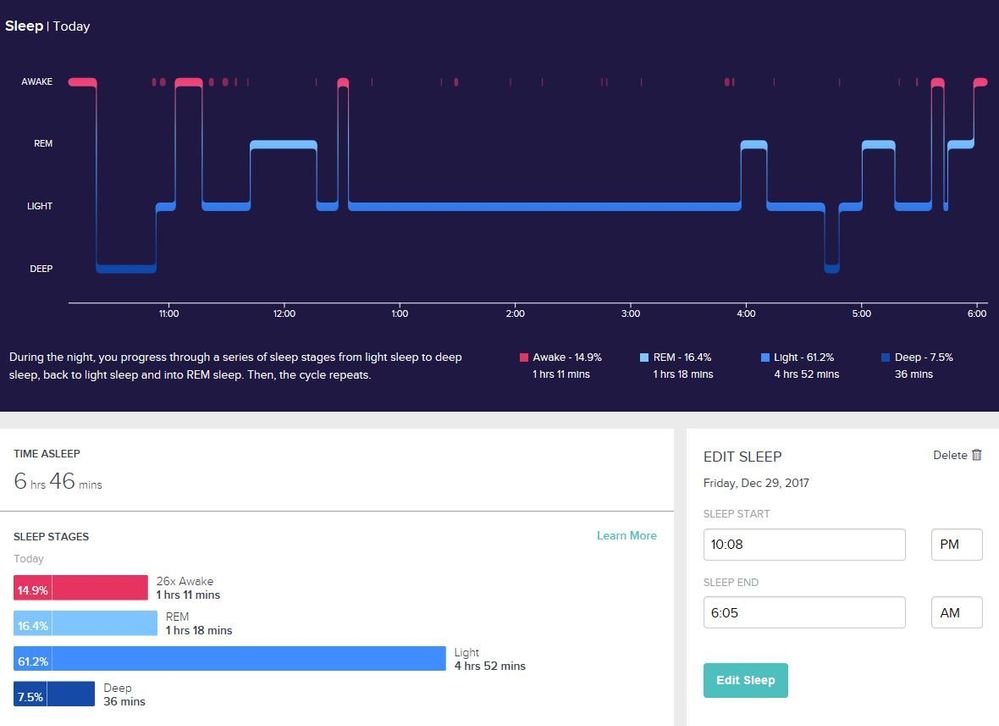Screen dimensions: 999x726
Task: Click the Sleep Start time field
Action: coord(804,544)
